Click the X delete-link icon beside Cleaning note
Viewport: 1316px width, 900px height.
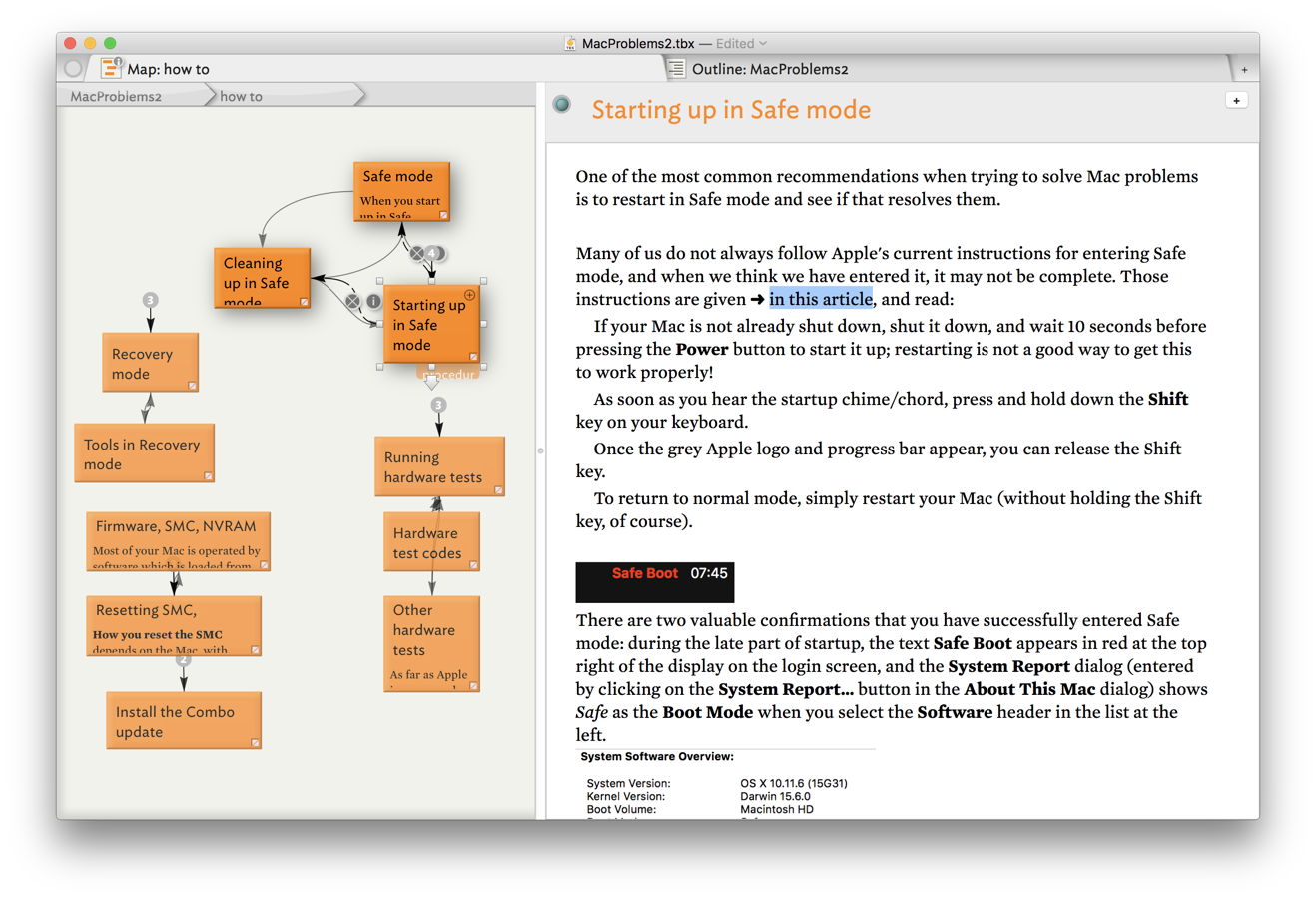click(352, 300)
